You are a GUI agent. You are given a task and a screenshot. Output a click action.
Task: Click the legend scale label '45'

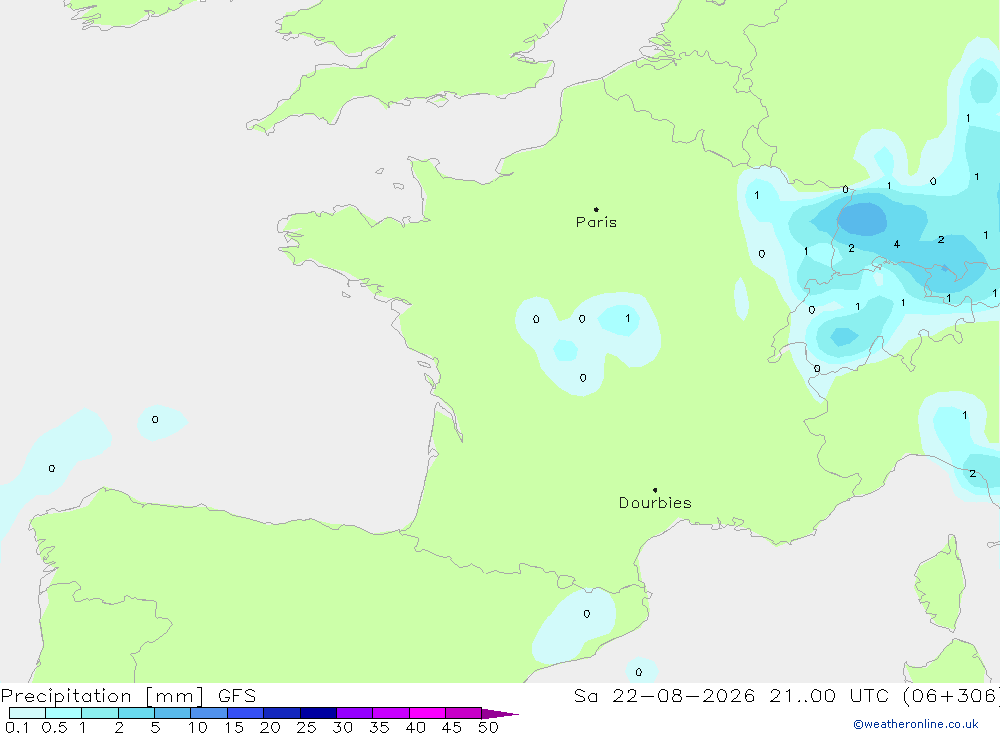[x=452, y=727]
